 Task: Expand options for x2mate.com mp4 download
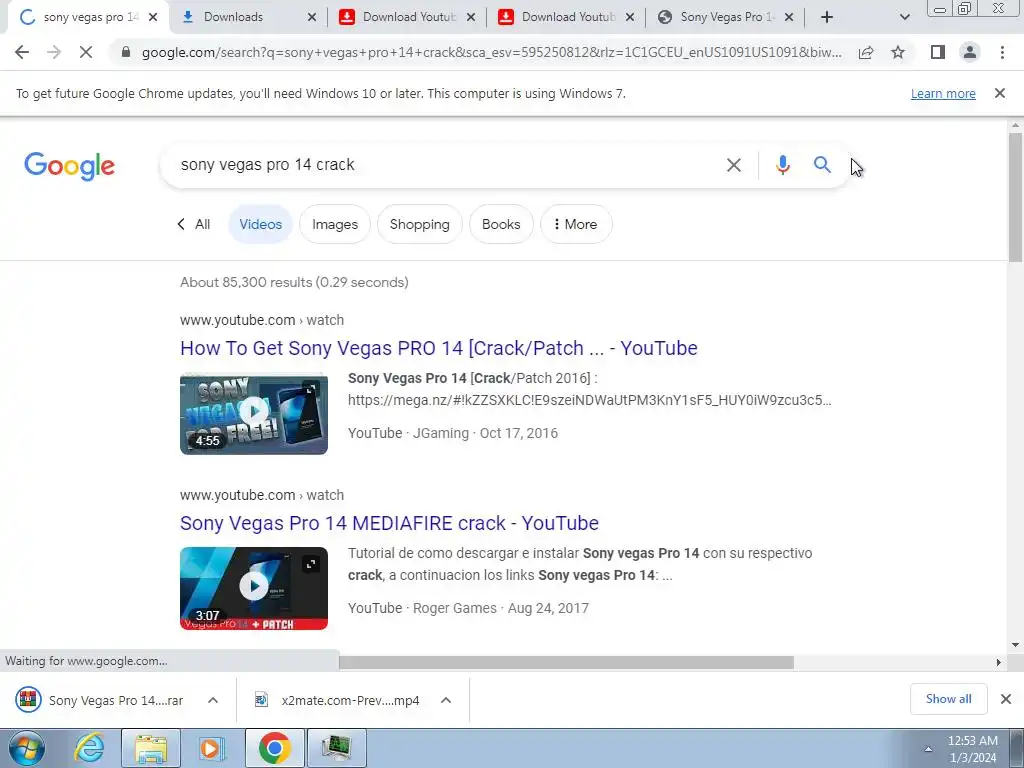(446, 700)
